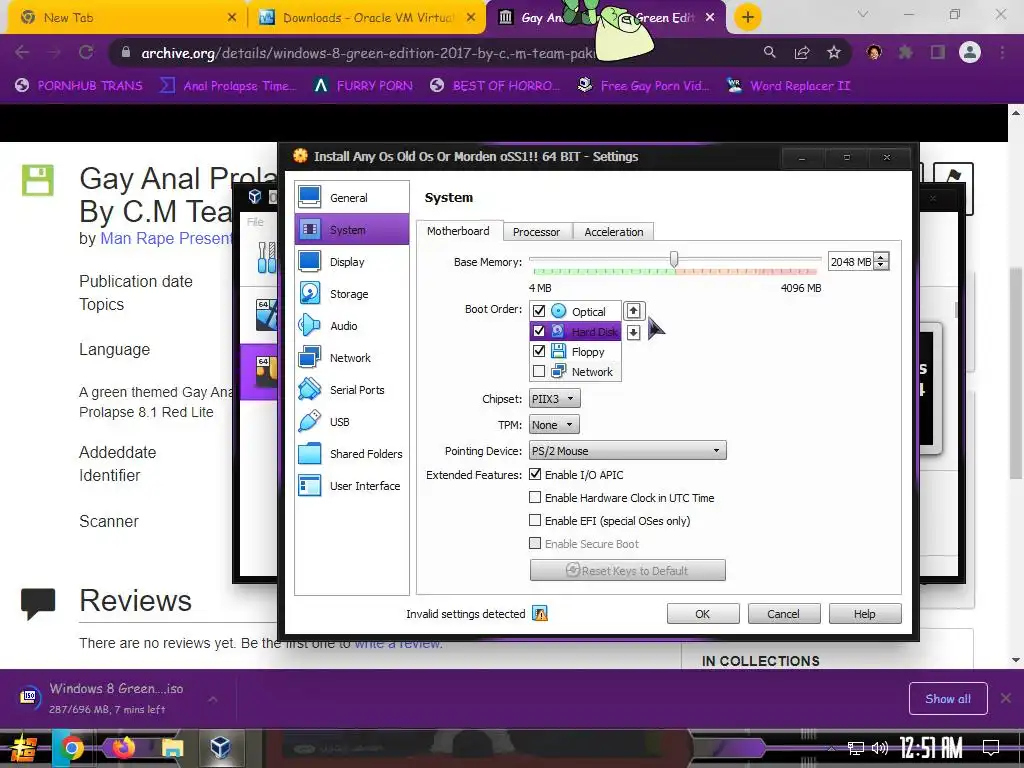Click the browser Back arrow

pos(22,53)
